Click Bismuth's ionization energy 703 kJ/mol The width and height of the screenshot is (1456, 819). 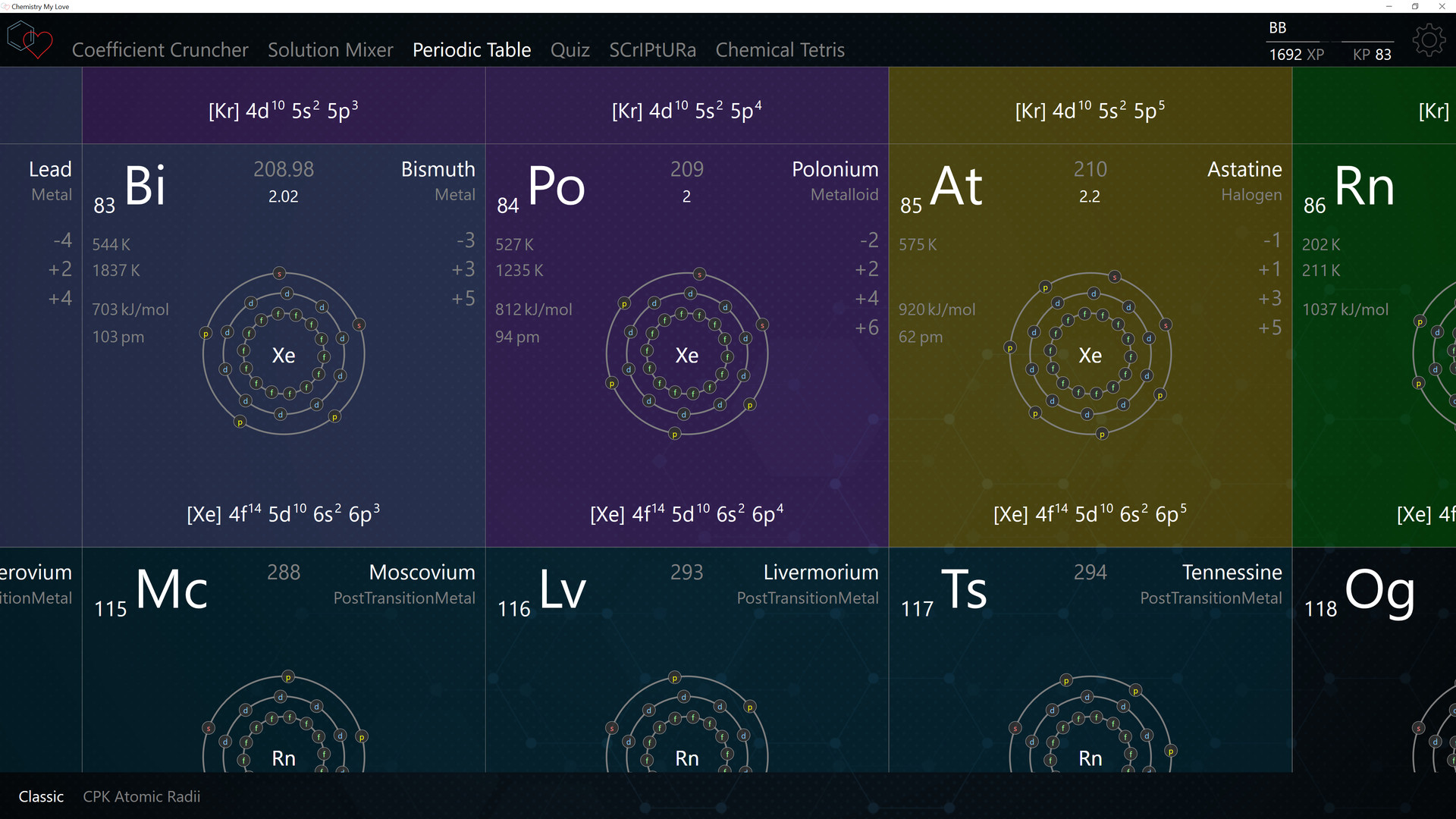point(130,309)
